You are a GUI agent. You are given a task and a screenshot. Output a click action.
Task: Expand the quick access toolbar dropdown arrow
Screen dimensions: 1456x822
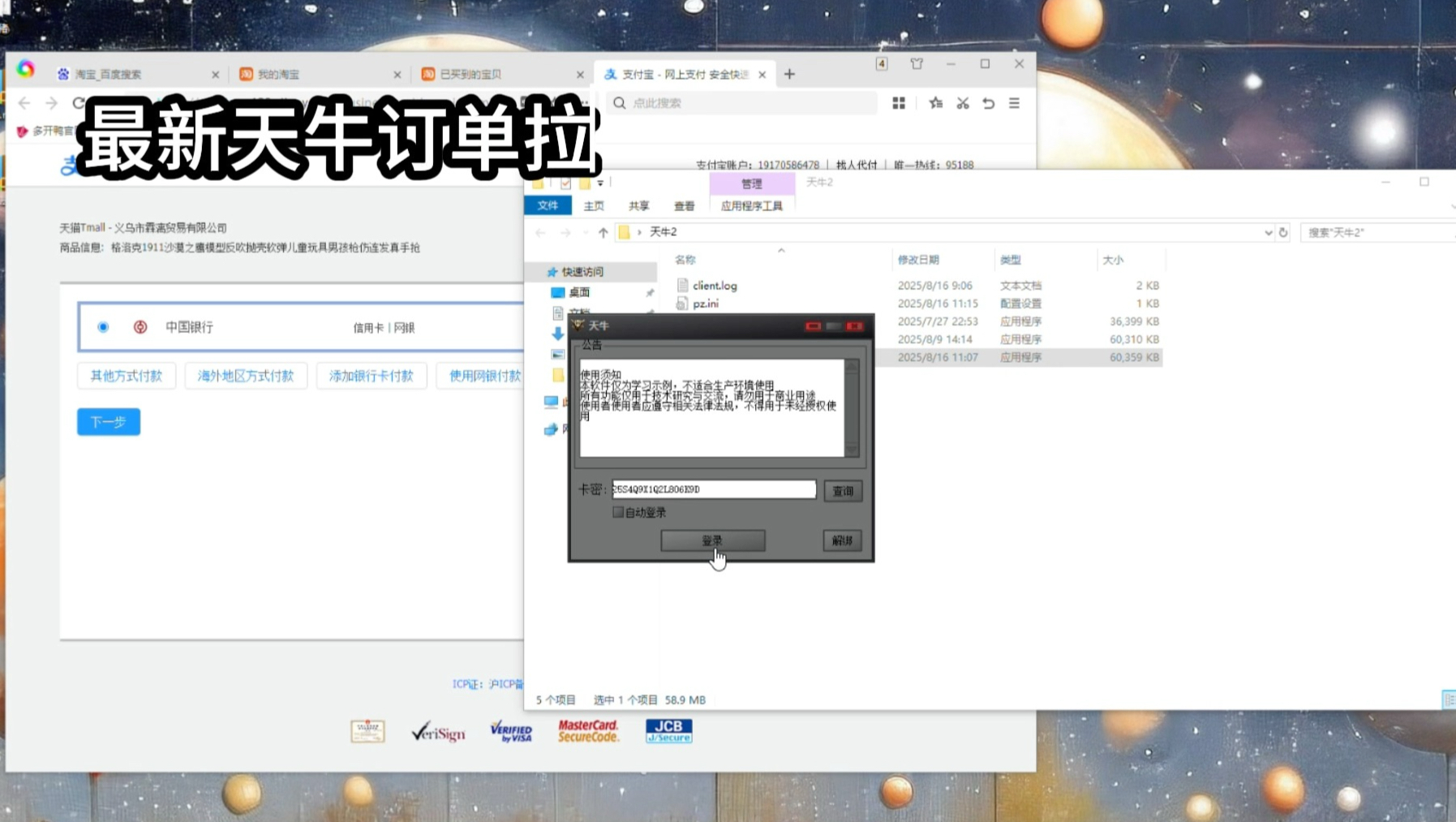pos(600,183)
